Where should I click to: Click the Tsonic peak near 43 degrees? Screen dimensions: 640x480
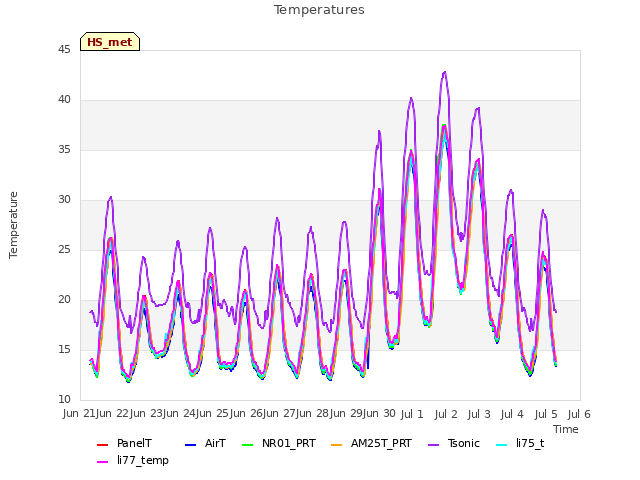[444, 73]
